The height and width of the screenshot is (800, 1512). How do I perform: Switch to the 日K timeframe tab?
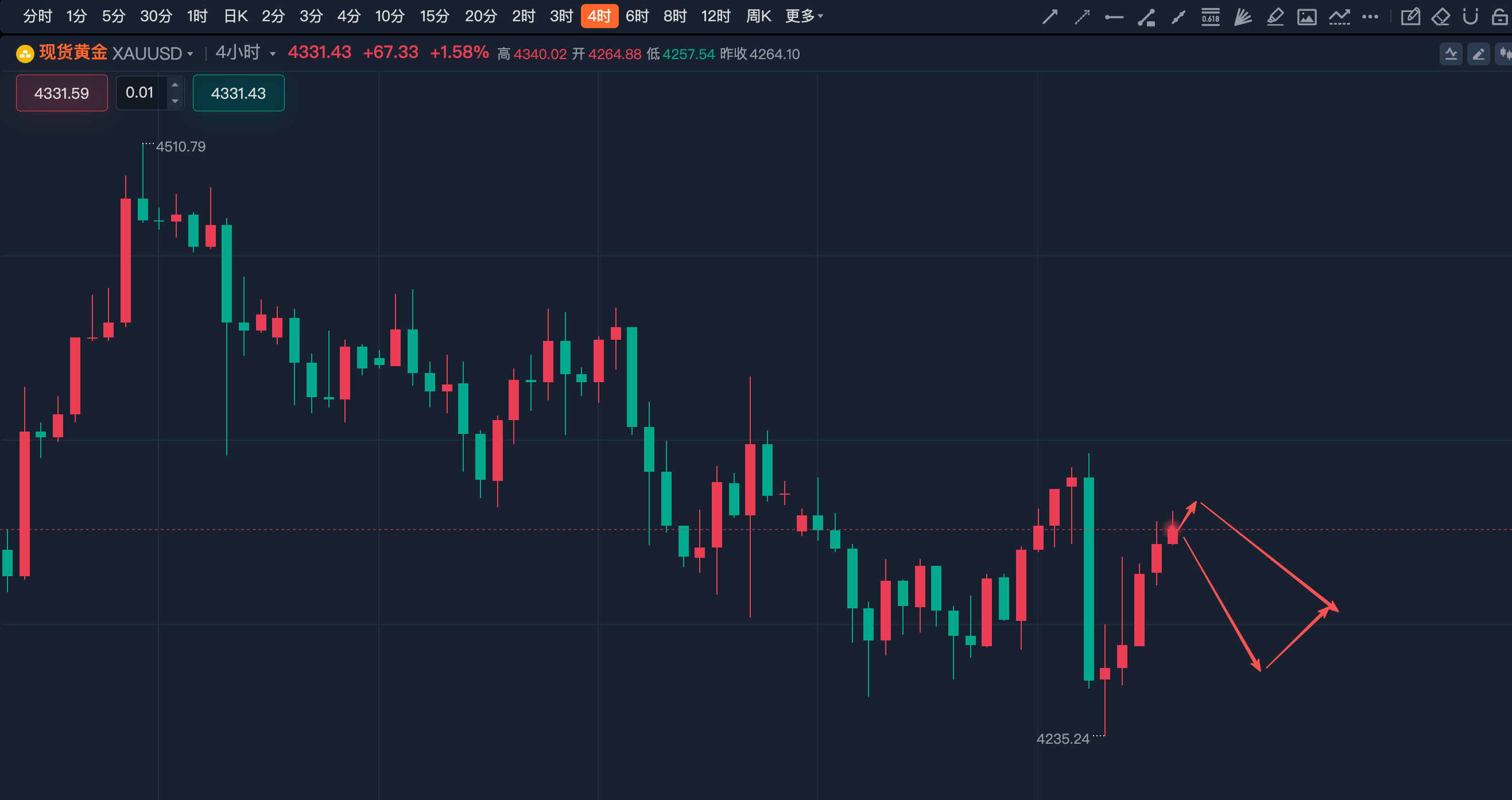tap(236, 16)
